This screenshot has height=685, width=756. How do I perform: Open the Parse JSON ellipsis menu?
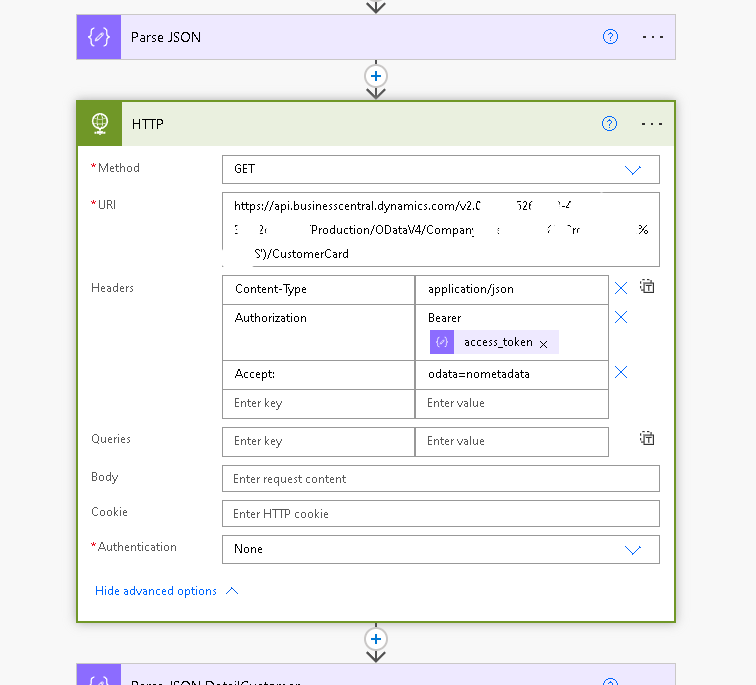tap(652, 37)
